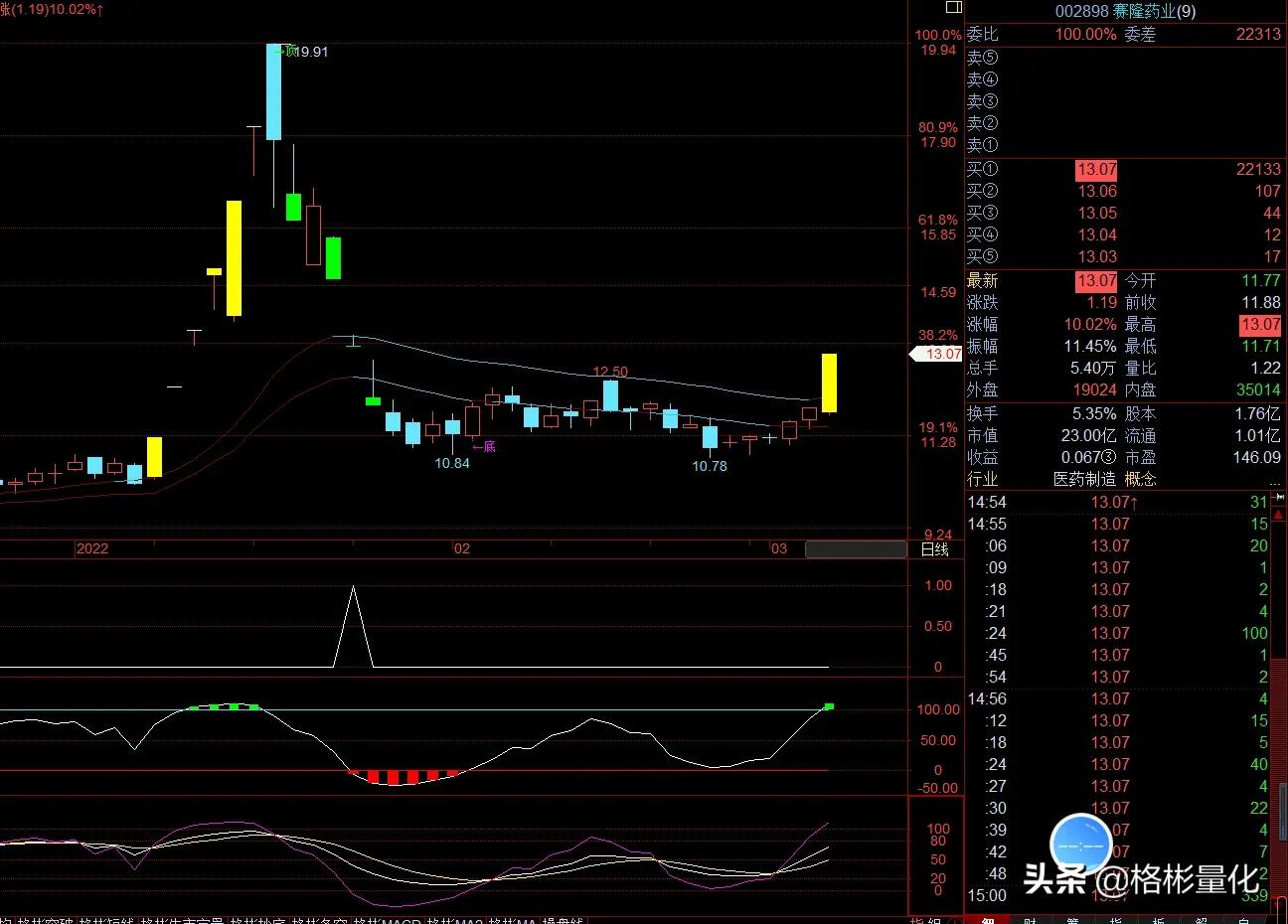1288x924 pixels.
Task: Click stock title 002898 赛隆药业
Action: point(1125,11)
